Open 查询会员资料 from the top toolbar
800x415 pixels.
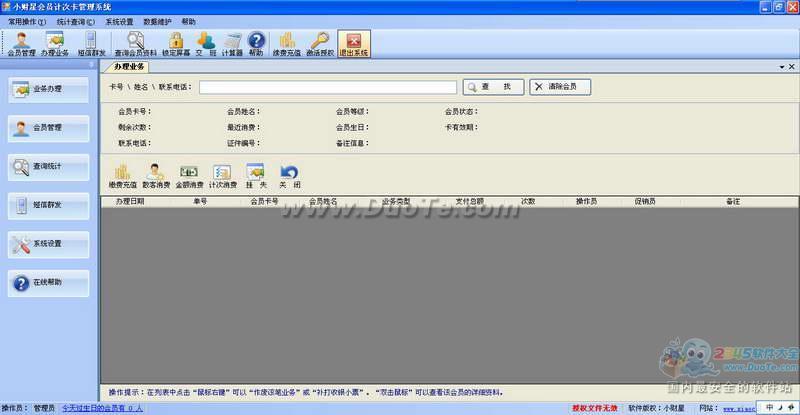135,42
